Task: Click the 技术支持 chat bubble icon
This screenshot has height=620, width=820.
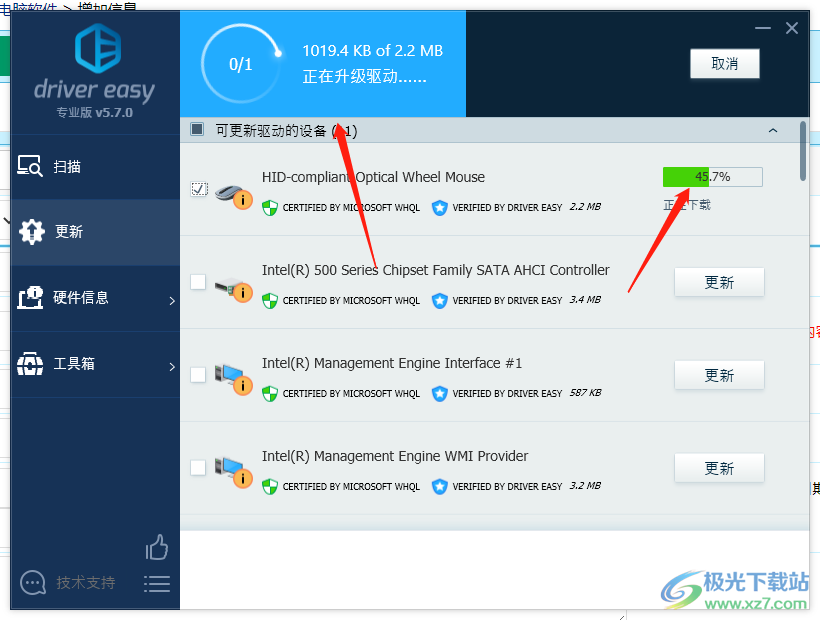Action: click(33, 582)
